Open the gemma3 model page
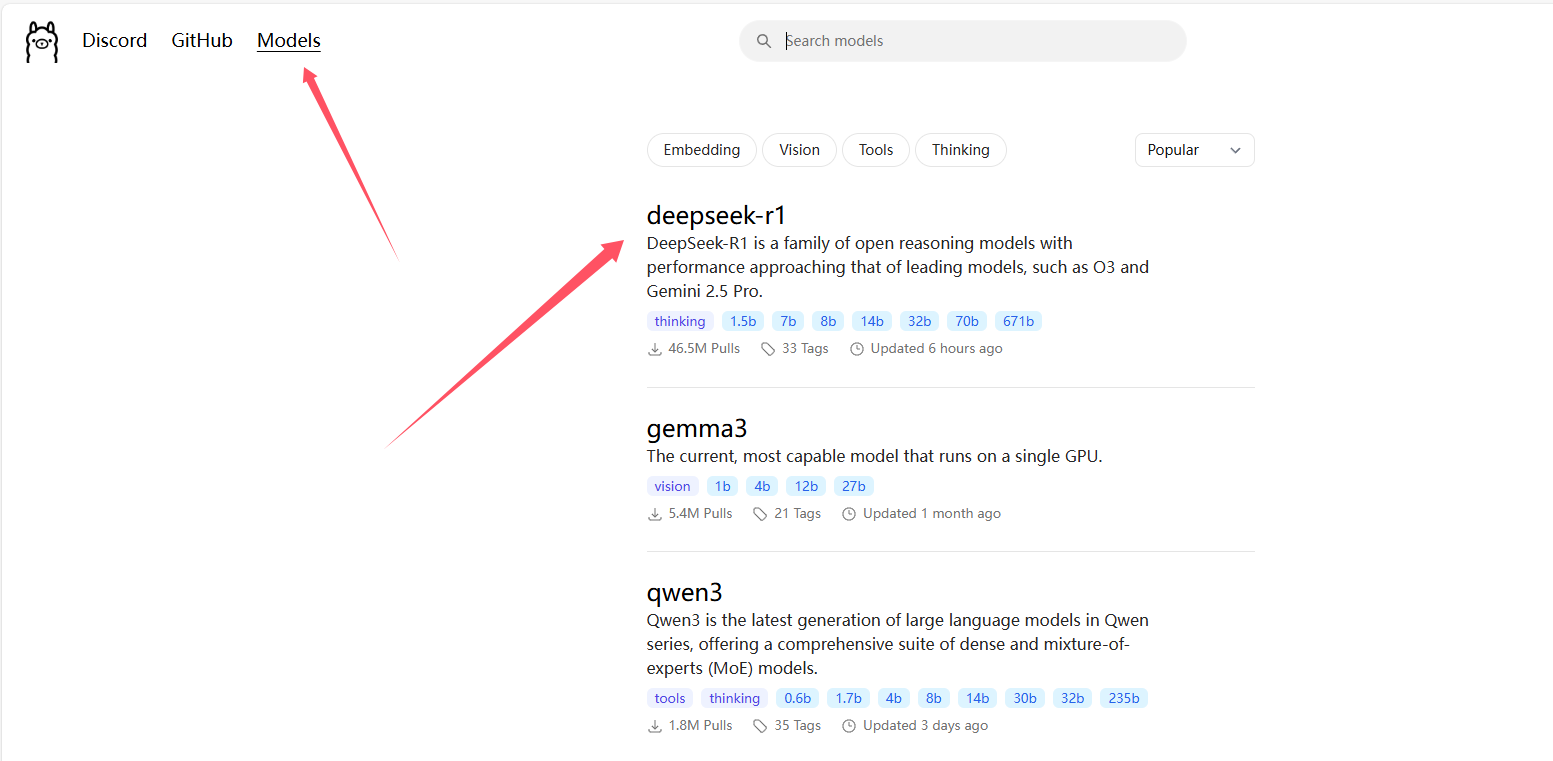This screenshot has width=1553, height=761. tap(697, 428)
